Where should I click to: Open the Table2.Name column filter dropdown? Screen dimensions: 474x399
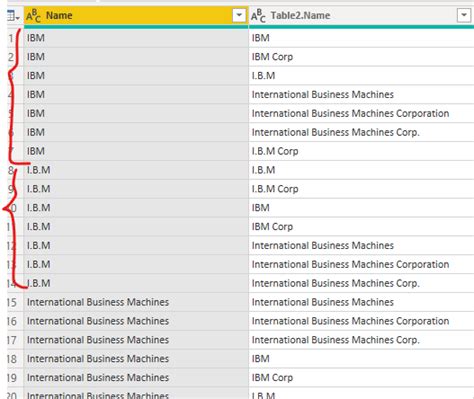coord(464,15)
